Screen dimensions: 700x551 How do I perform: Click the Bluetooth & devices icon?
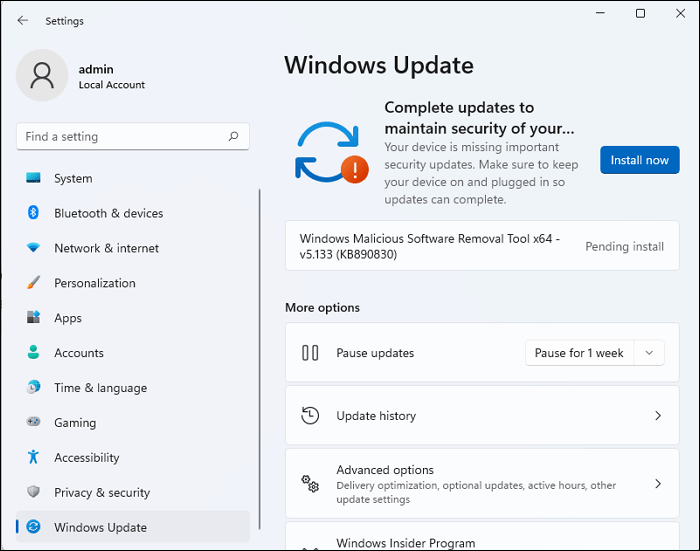(x=34, y=213)
